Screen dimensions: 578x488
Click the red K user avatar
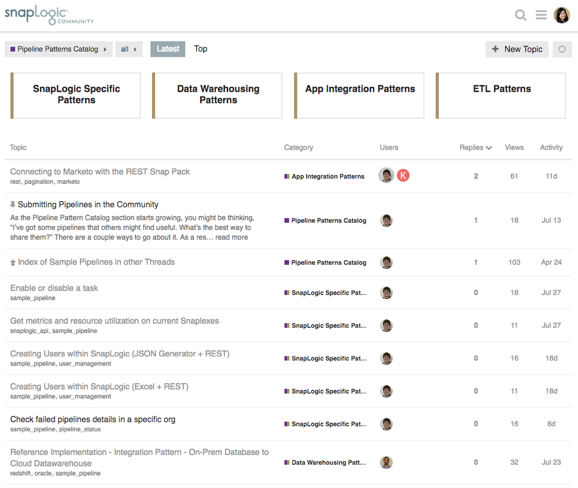(x=403, y=175)
